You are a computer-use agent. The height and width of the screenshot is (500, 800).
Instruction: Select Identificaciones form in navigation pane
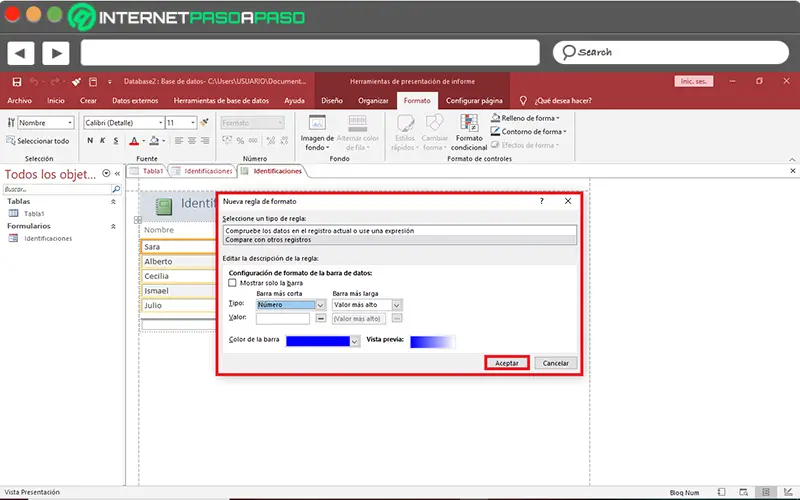click(x=48, y=238)
